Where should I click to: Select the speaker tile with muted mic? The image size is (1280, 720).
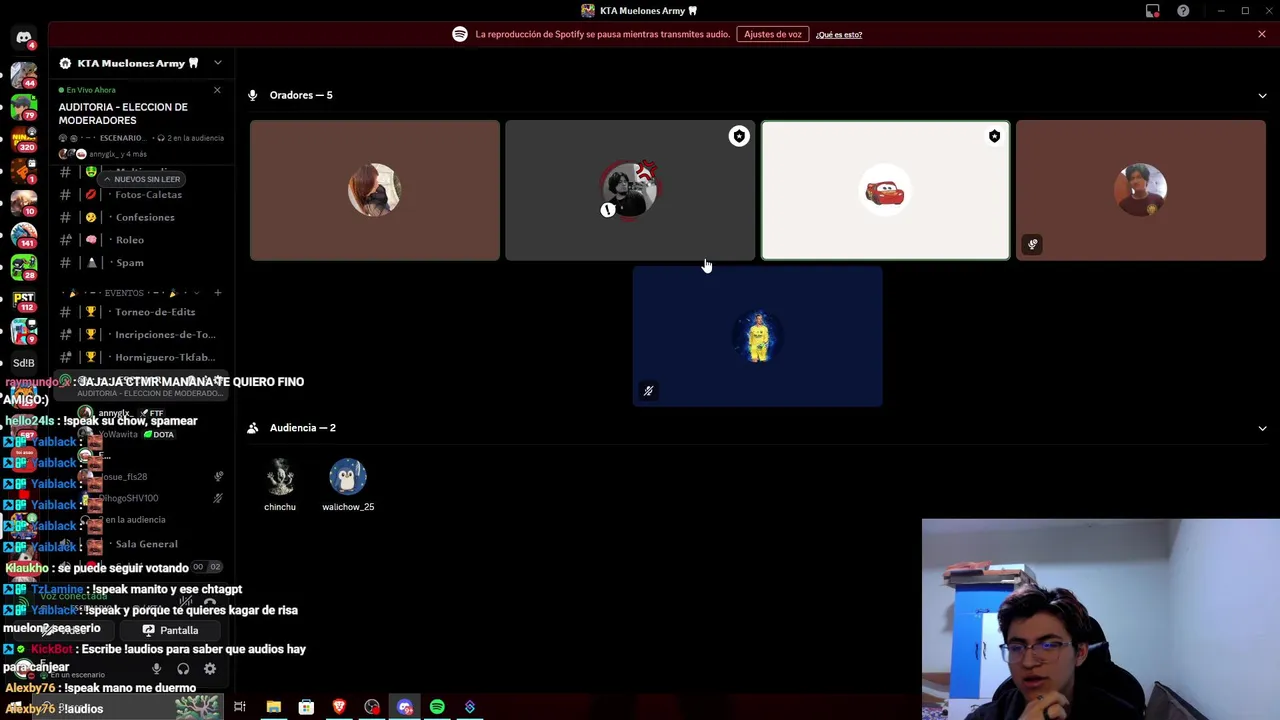(x=1141, y=190)
